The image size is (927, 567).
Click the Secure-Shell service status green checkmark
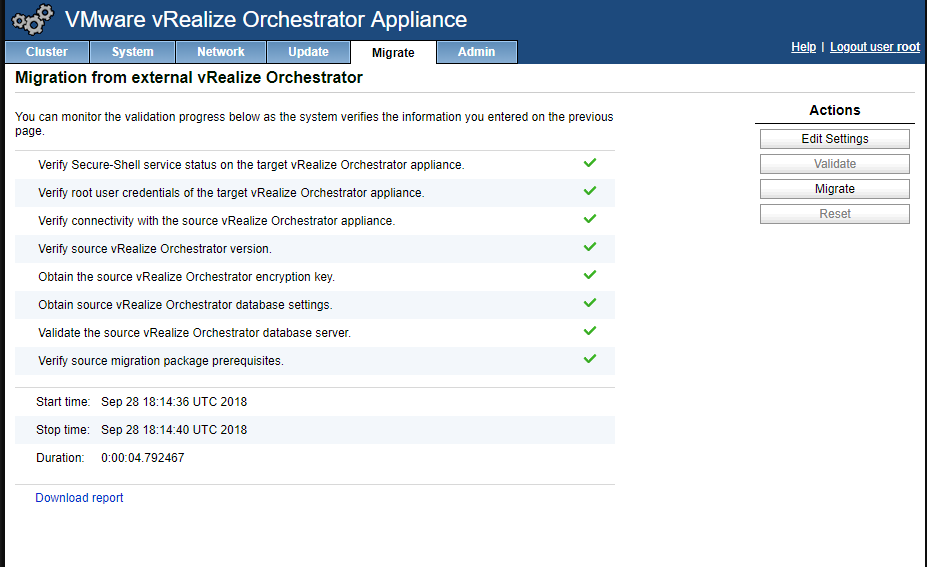coord(589,163)
